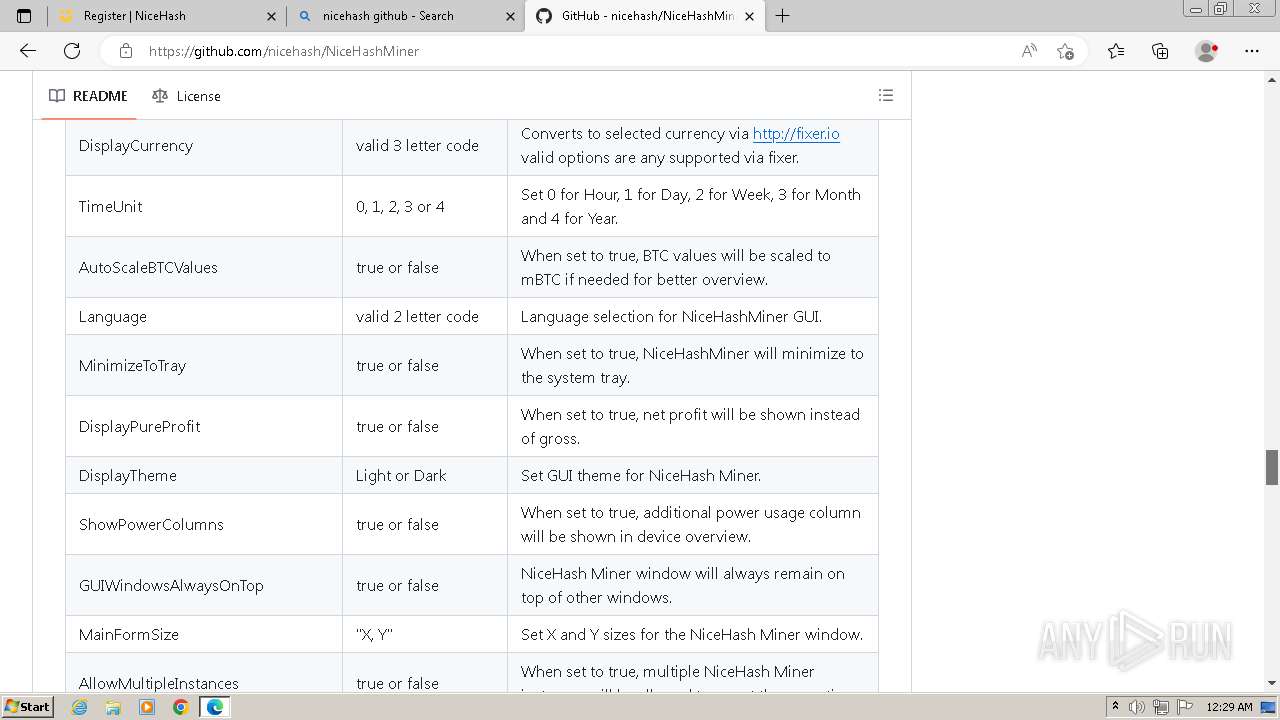The image size is (1280, 720).
Task: Select the MinimizeToTray setting name
Action: tap(132, 366)
